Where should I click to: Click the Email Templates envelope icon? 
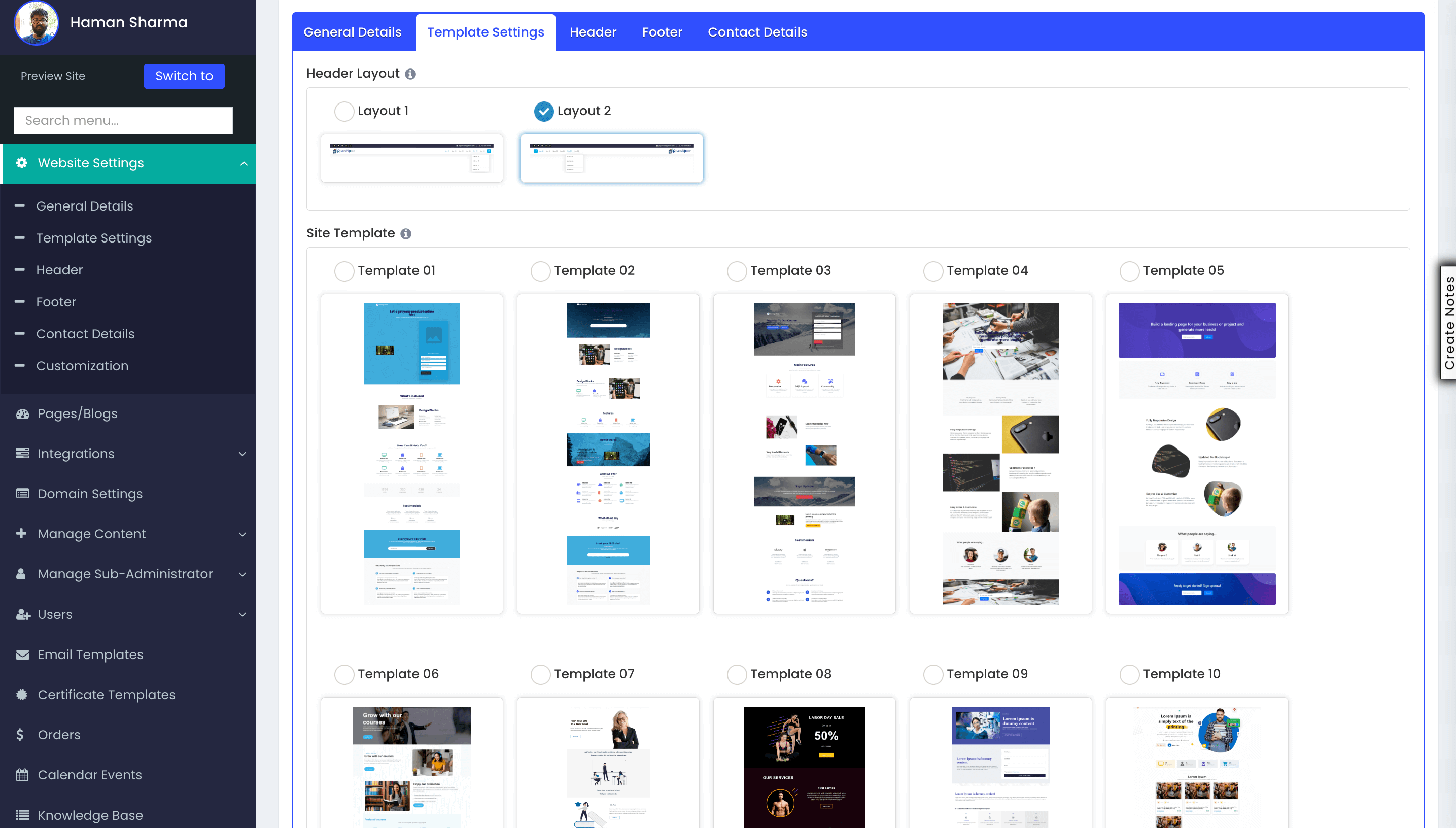click(x=22, y=654)
